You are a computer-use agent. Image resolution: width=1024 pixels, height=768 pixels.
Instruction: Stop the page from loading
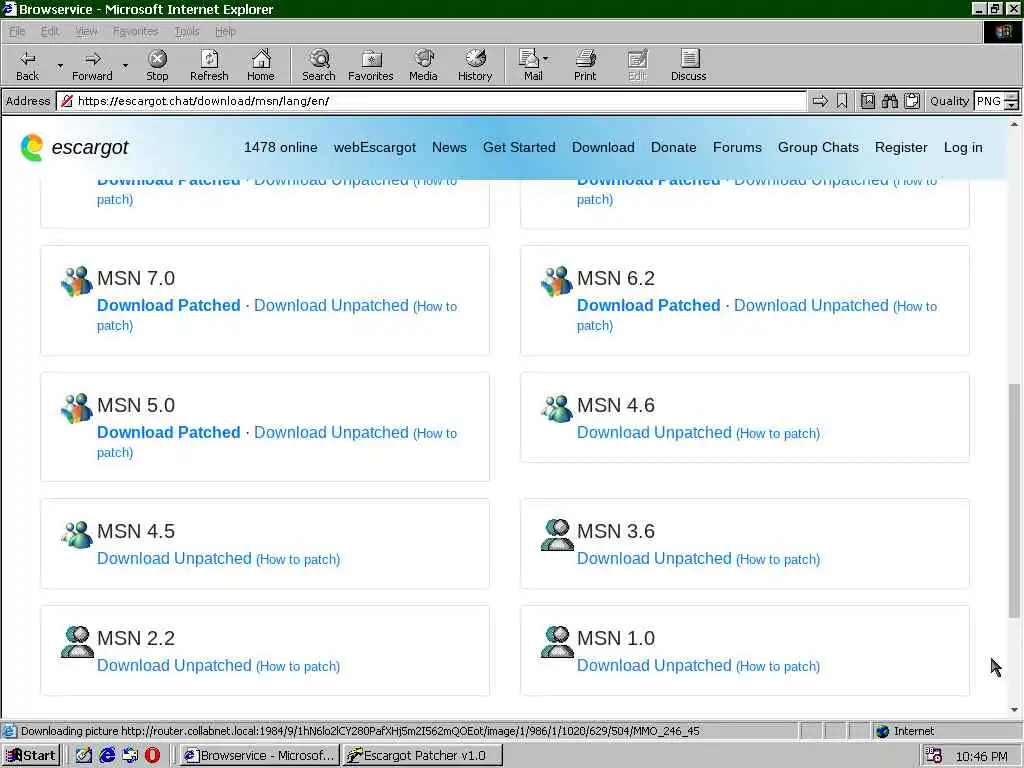(x=157, y=65)
